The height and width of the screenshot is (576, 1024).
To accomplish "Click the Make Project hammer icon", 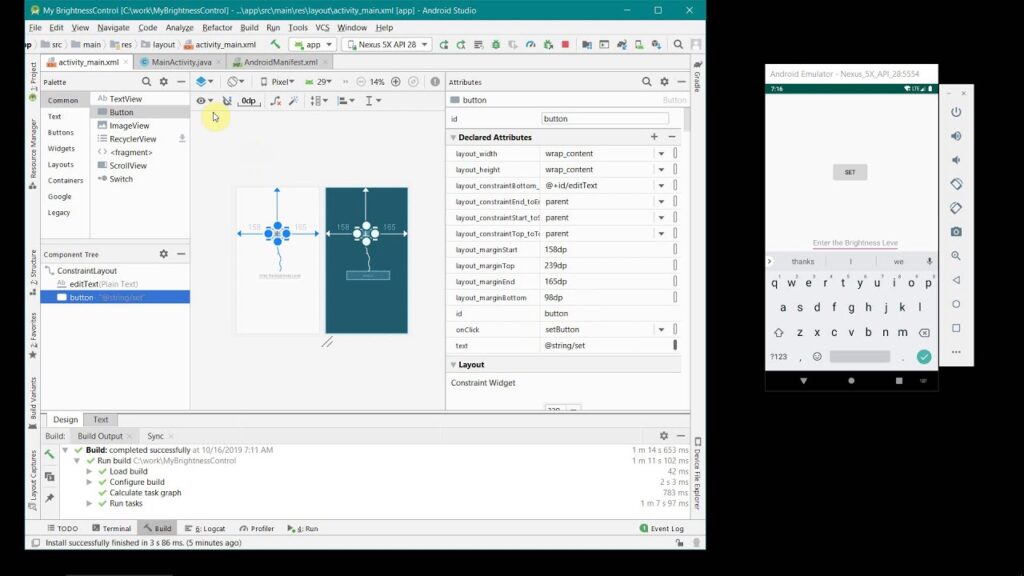I will click(x=275, y=44).
